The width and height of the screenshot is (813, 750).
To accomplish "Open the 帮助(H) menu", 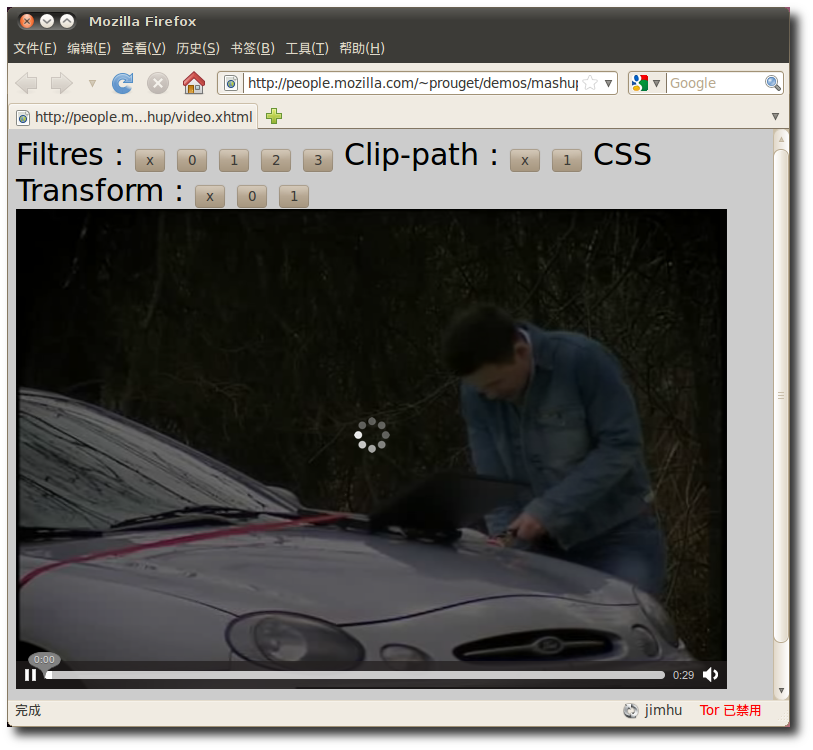I will [361, 48].
